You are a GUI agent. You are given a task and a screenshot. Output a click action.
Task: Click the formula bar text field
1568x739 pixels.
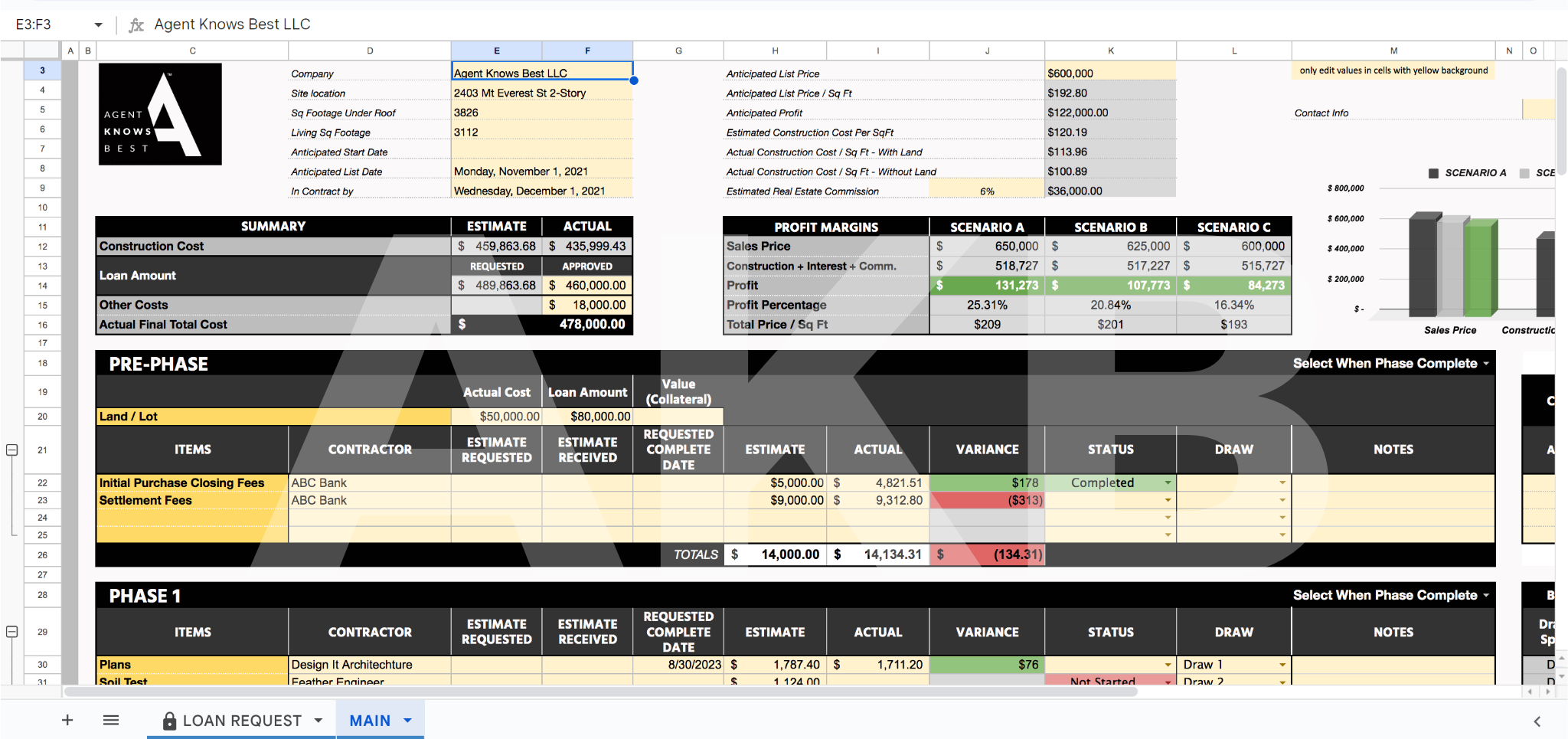pos(766,25)
